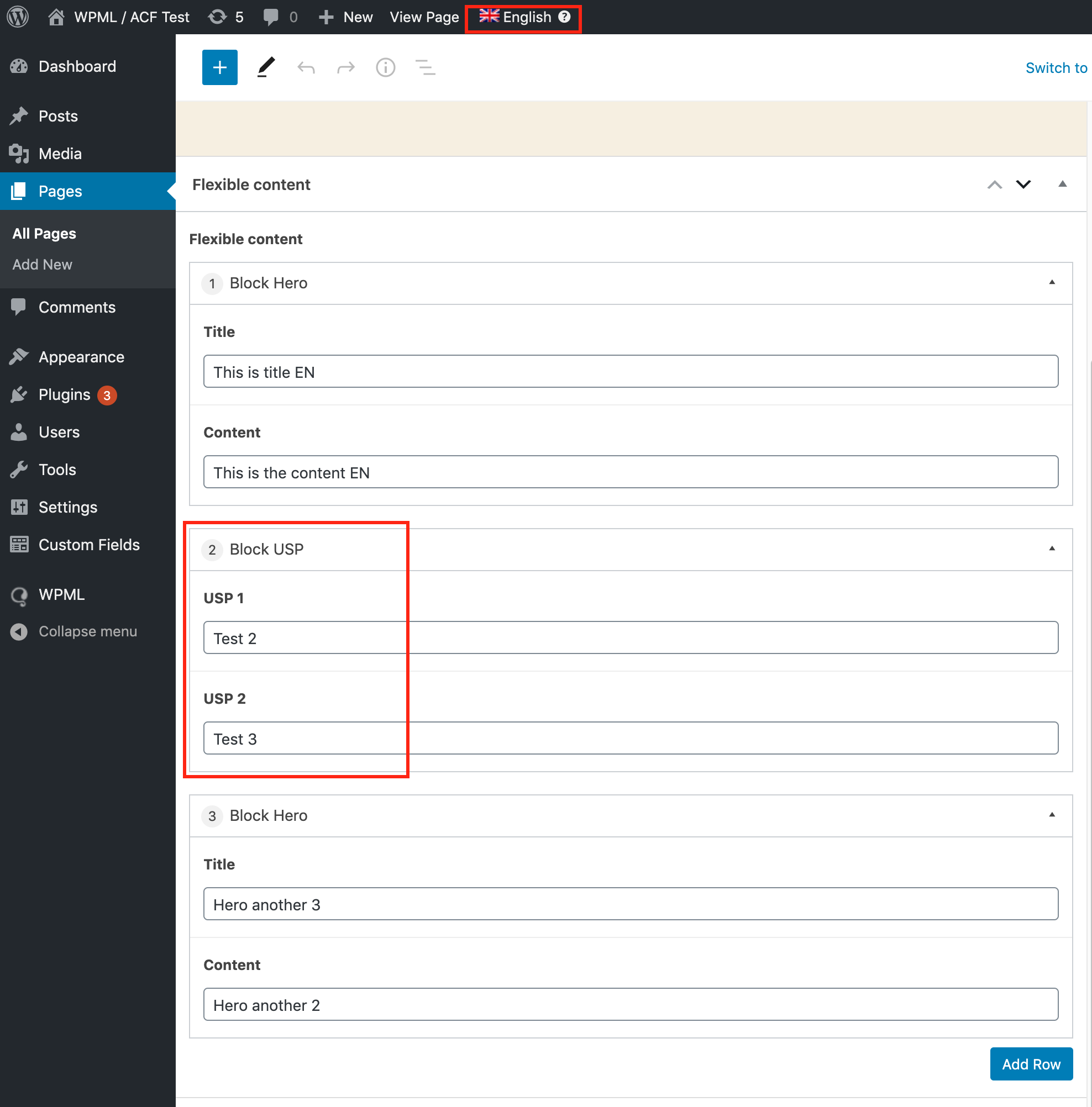Screen dimensions: 1092x1107
Task: Collapse the Block USP layout
Action: coord(1051,549)
